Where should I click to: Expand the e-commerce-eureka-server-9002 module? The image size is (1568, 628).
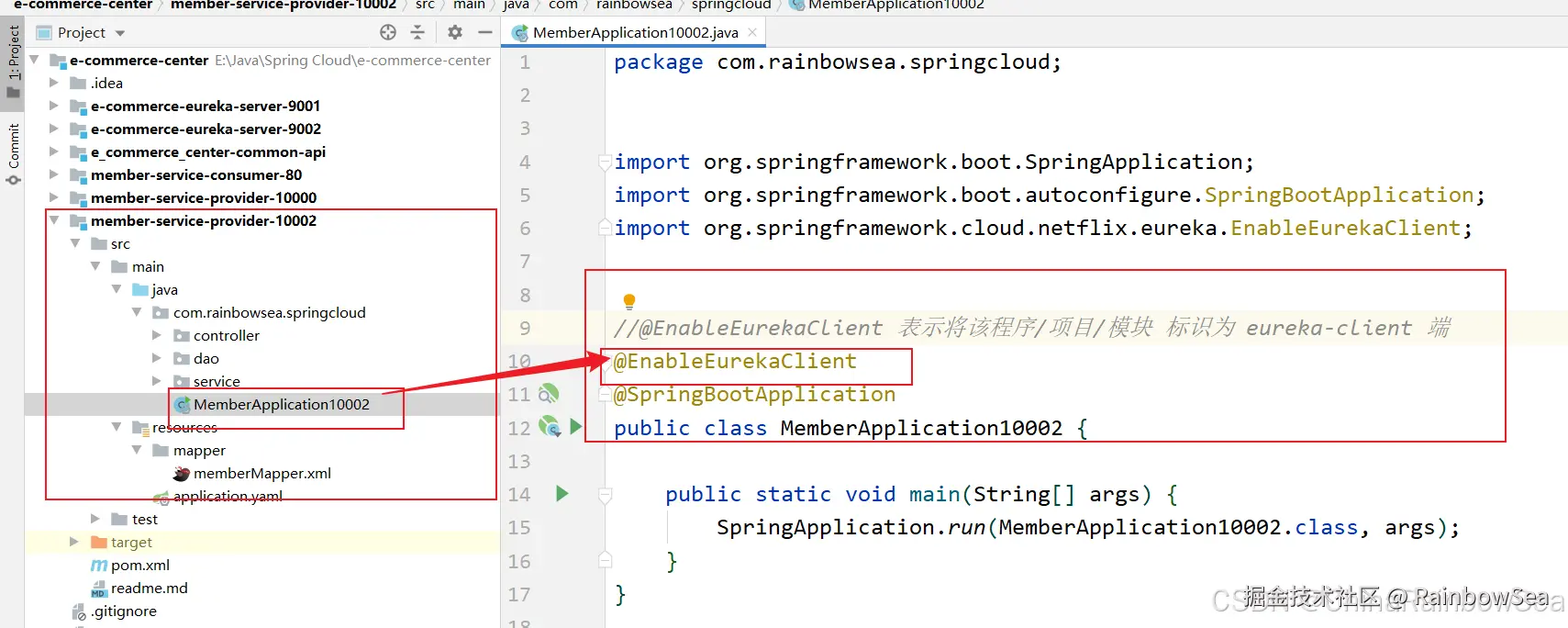tap(54, 129)
